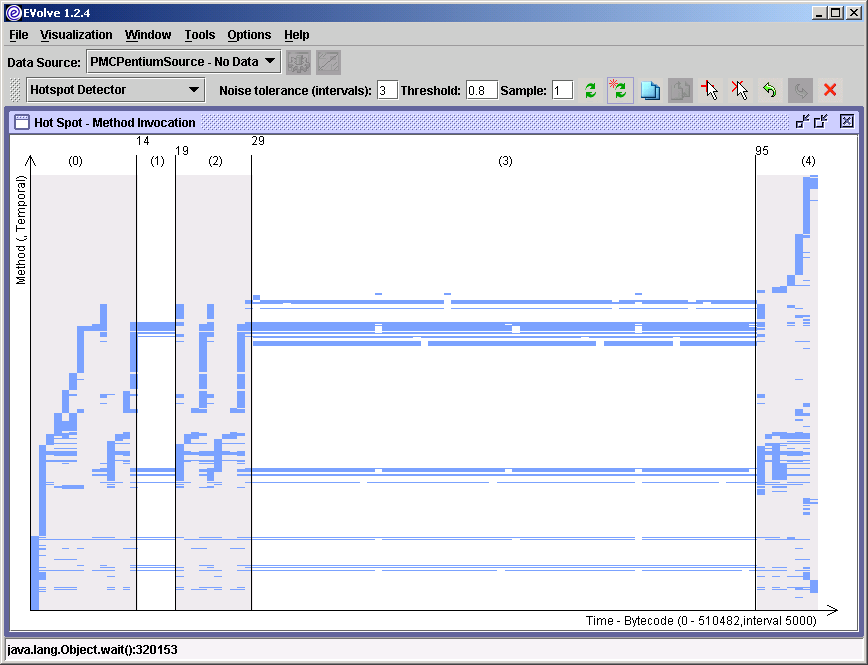This screenshot has width=868, height=665.
Task: Click the phase boundary marker 29
Action: pos(258,141)
